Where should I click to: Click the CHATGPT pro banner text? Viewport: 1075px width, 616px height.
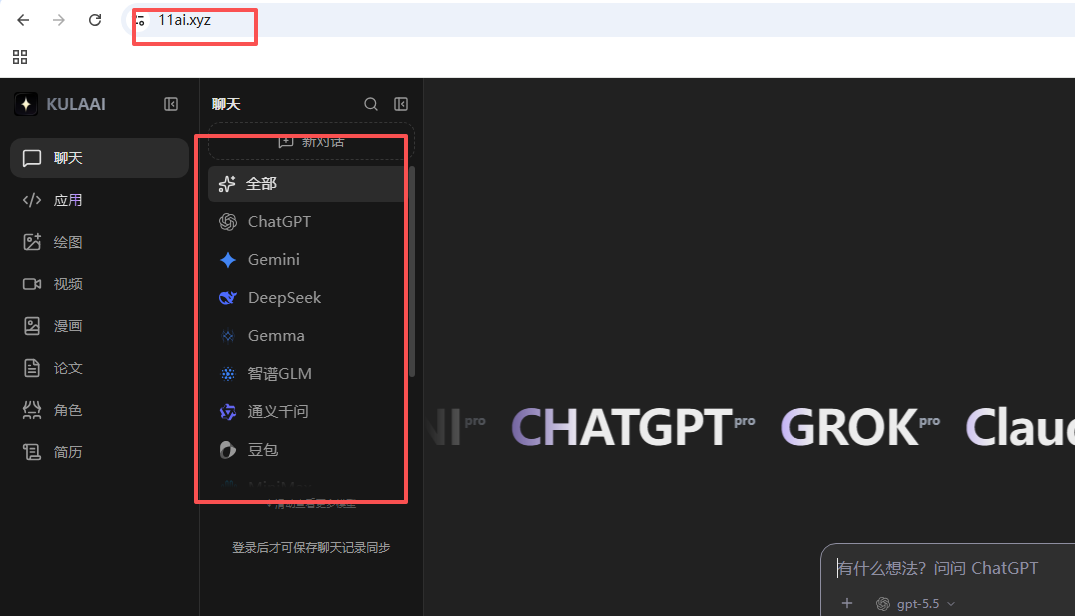click(x=633, y=427)
